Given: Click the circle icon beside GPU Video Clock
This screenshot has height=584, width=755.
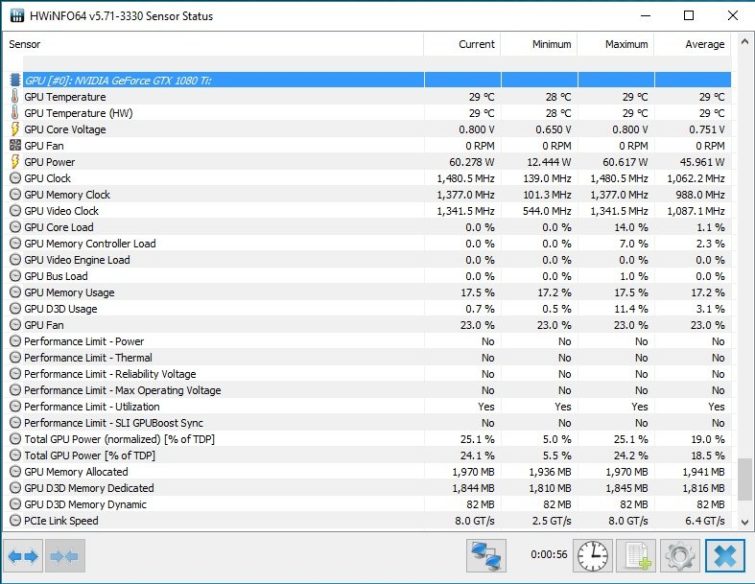Looking at the screenshot, I should point(15,211).
